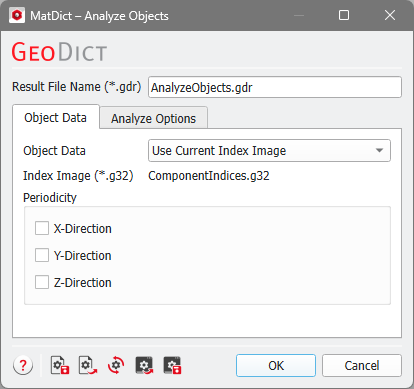Image resolution: width=414 pixels, height=389 pixels.
Task: Click the Result File Name input field
Action: (275, 87)
